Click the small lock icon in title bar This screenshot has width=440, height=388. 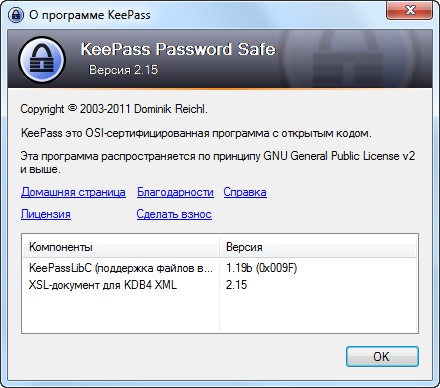pos(16,15)
